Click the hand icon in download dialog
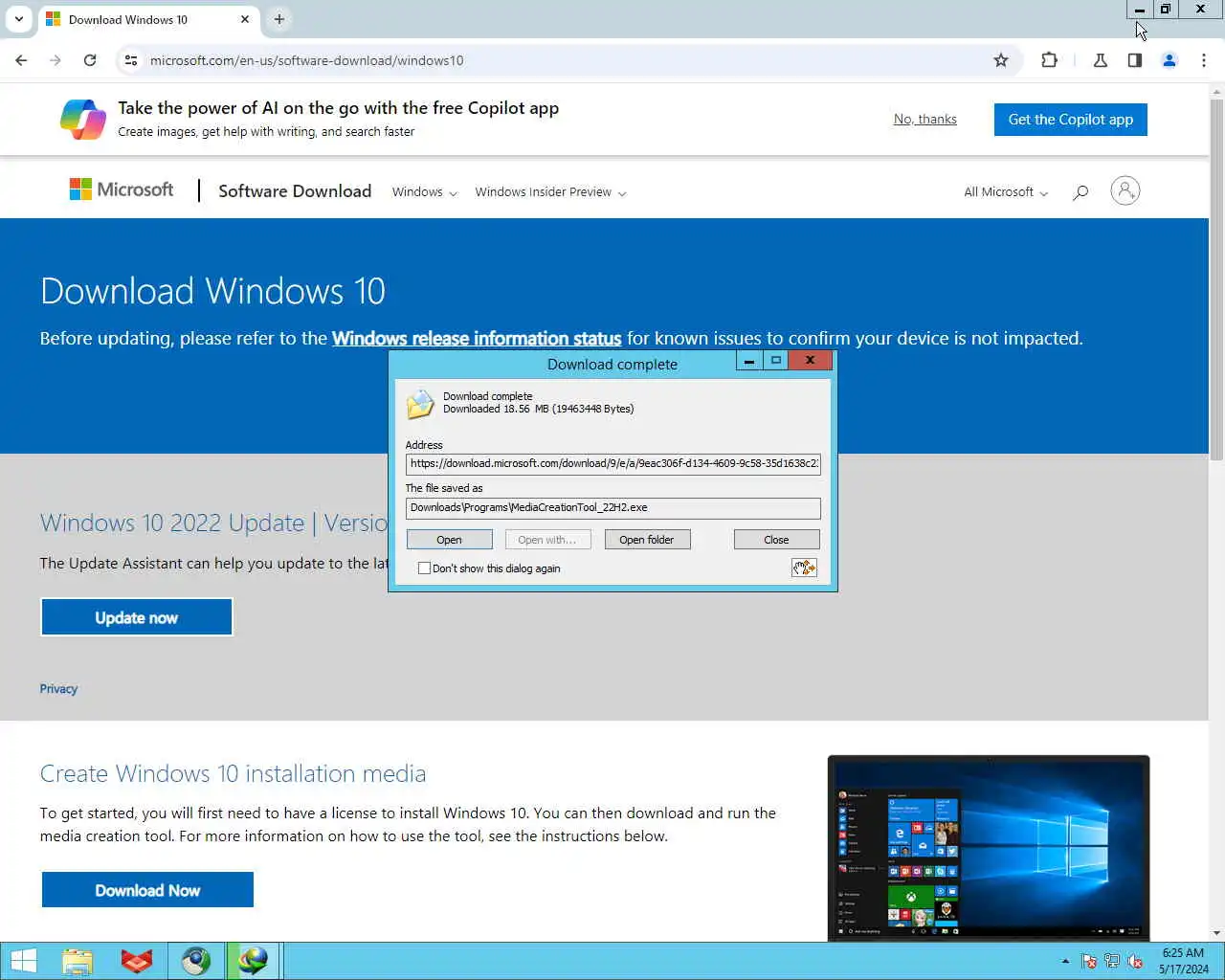This screenshot has width=1225, height=980. pos(804,568)
